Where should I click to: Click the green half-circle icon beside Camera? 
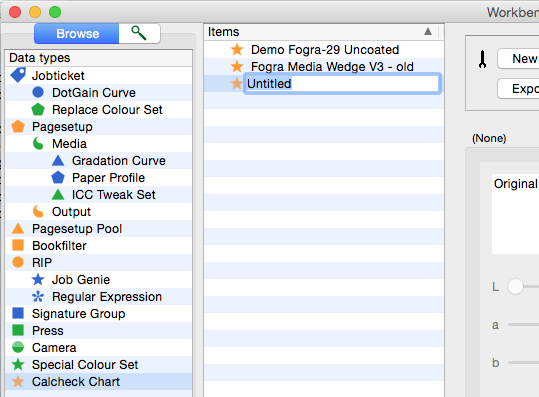pyautogui.click(x=18, y=347)
